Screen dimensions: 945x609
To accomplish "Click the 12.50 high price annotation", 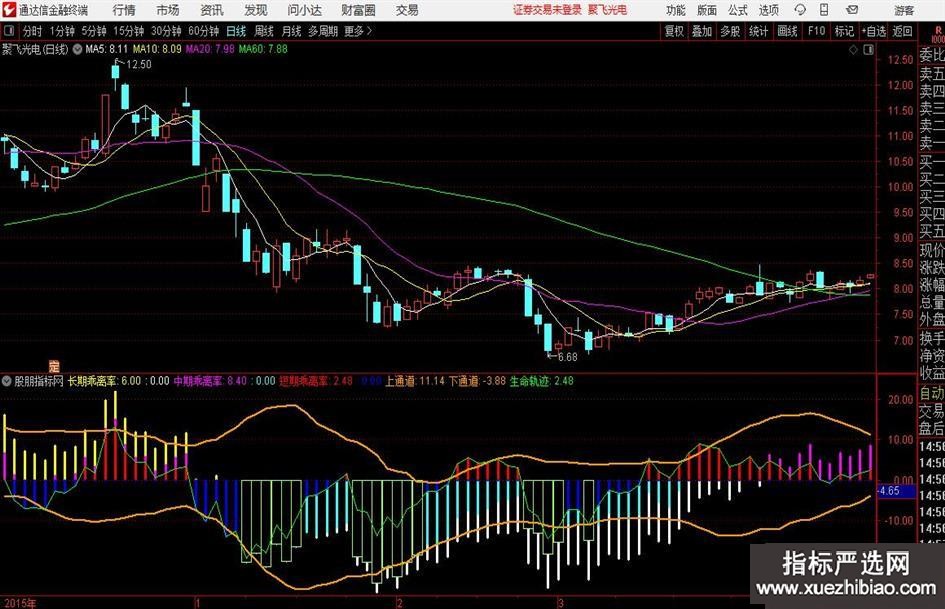I will [138, 64].
